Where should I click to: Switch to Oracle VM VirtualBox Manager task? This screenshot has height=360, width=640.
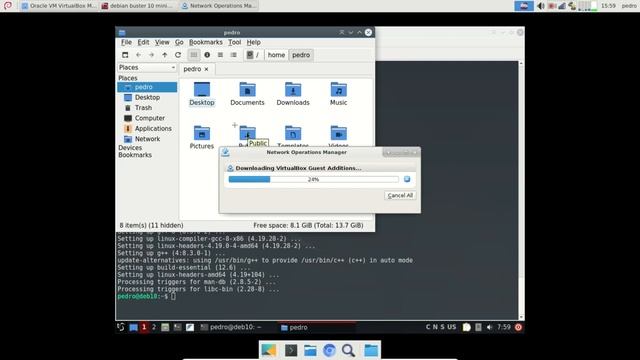coord(59,6)
